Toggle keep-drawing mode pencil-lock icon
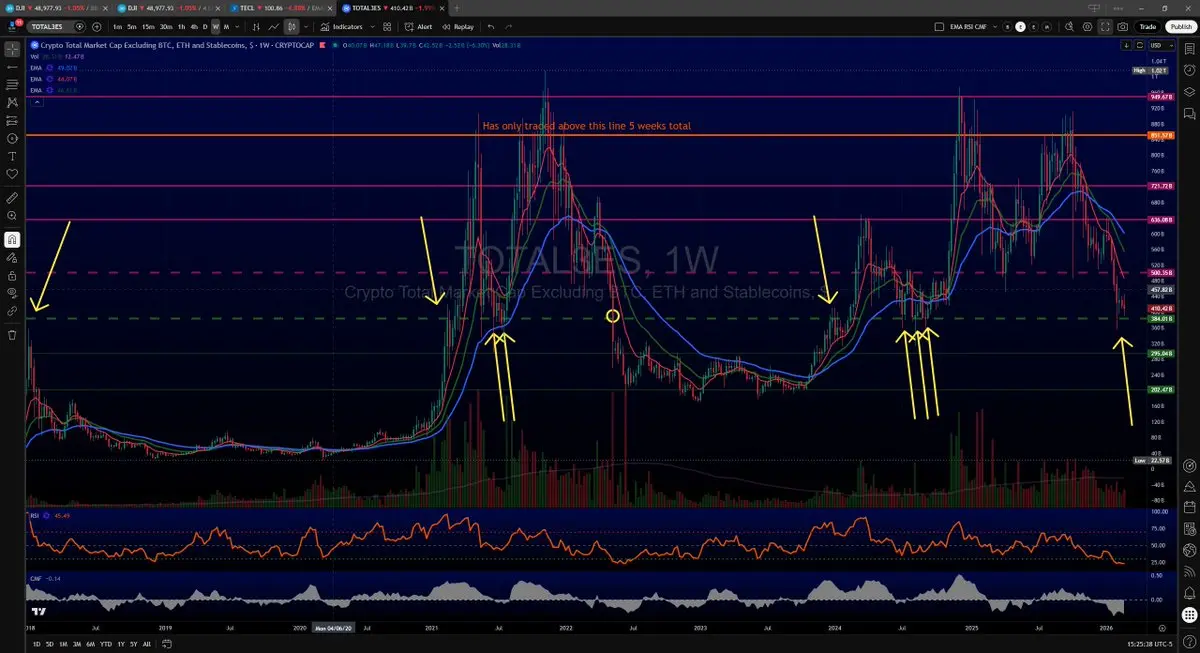 [x=12, y=257]
